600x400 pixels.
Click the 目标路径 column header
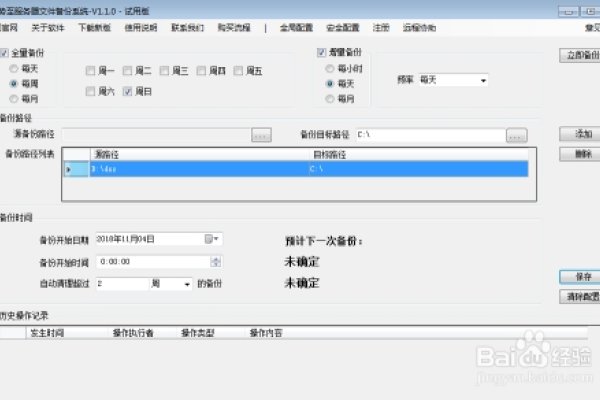(x=419, y=155)
